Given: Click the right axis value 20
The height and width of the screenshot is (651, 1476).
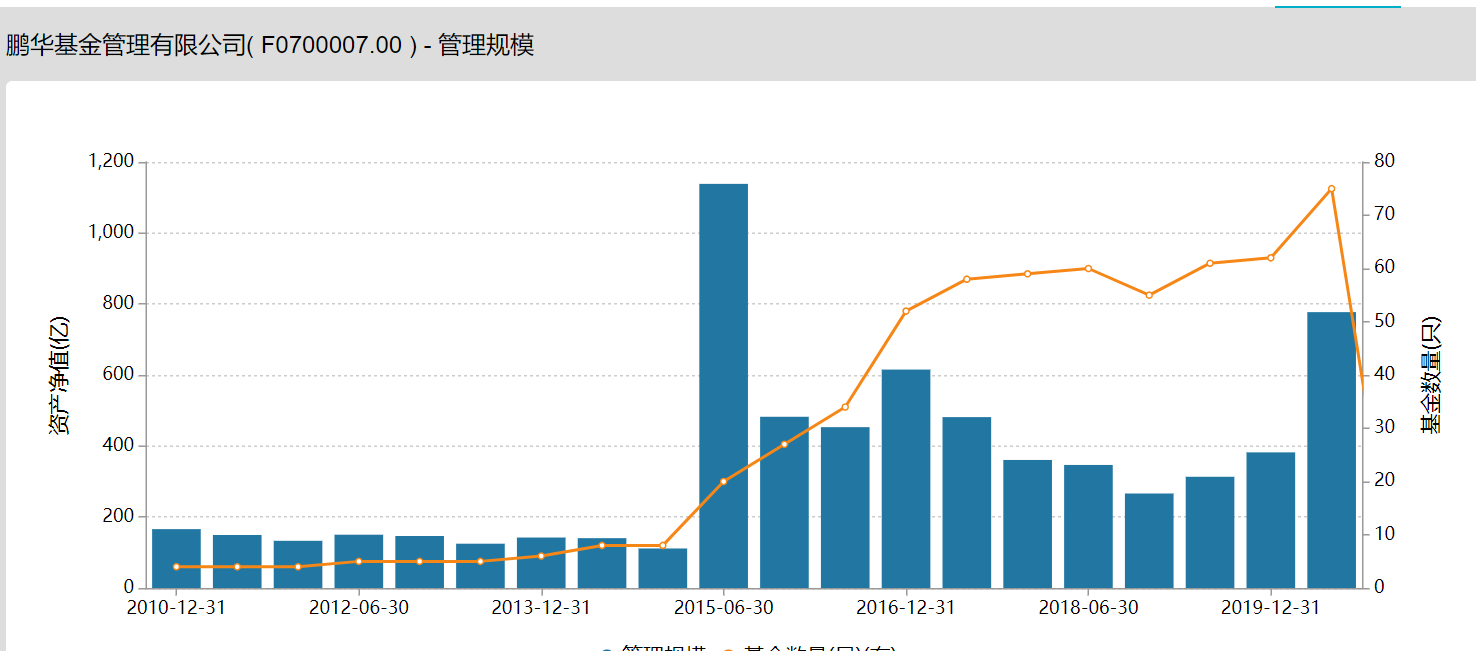Looking at the screenshot, I should (x=1384, y=481).
